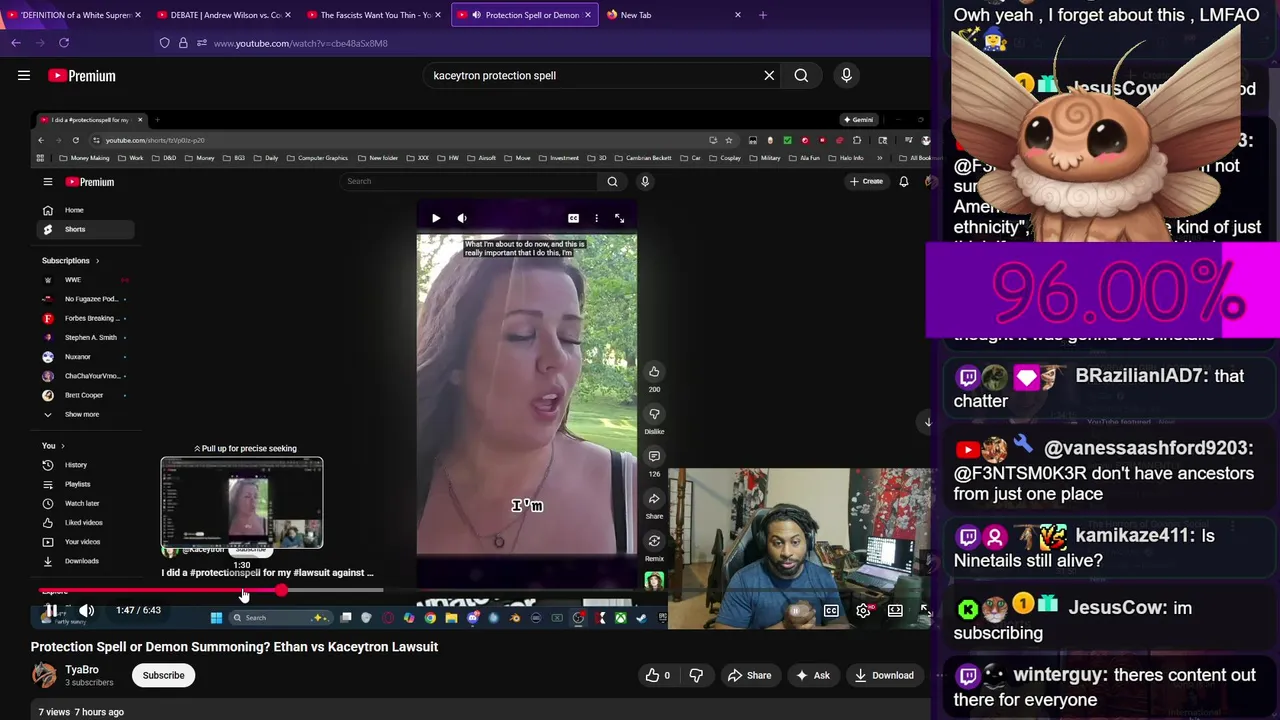Open player settings gear with HD badge

864,610
